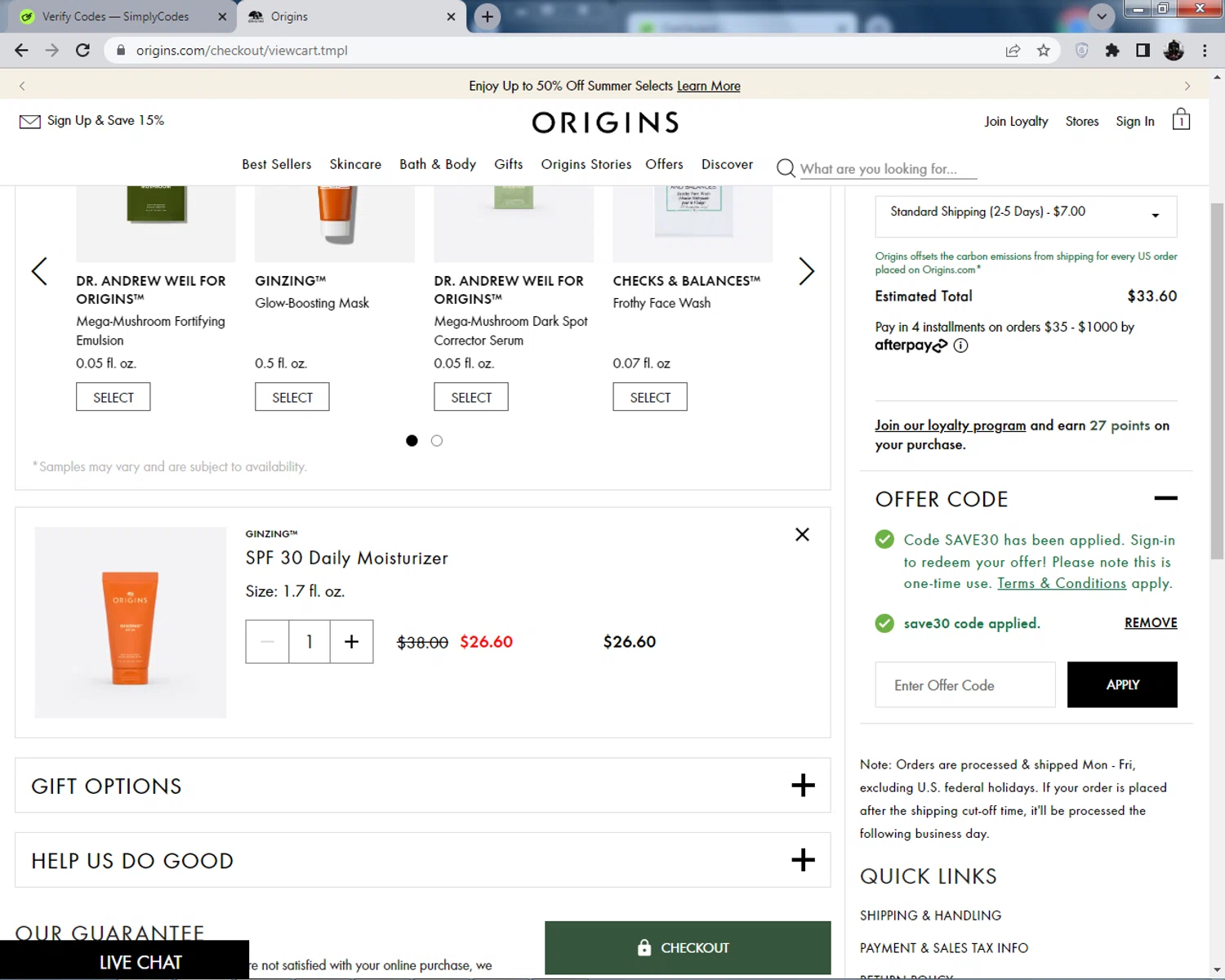Image resolution: width=1225 pixels, height=980 pixels.
Task: Focus the What are you looking for search field
Action: coord(889,169)
